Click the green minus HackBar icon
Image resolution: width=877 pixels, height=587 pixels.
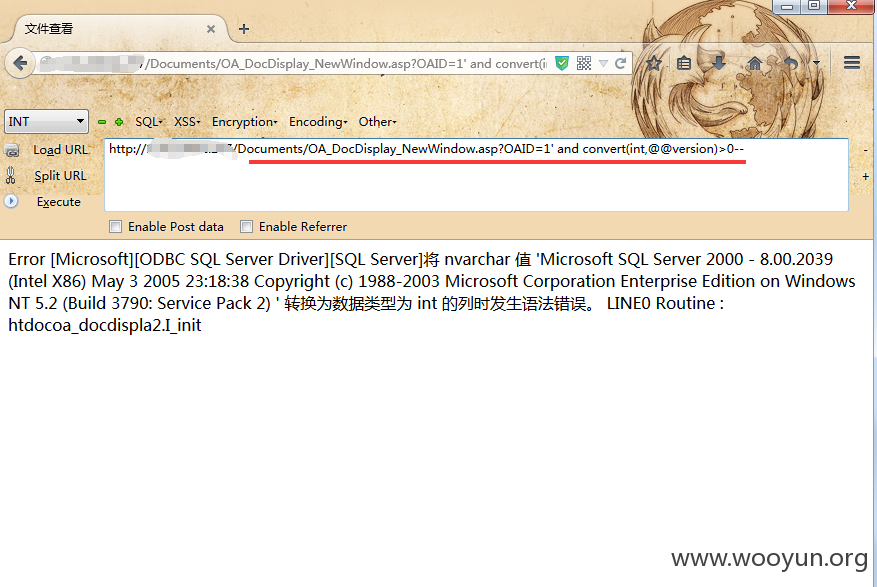[x=102, y=122]
